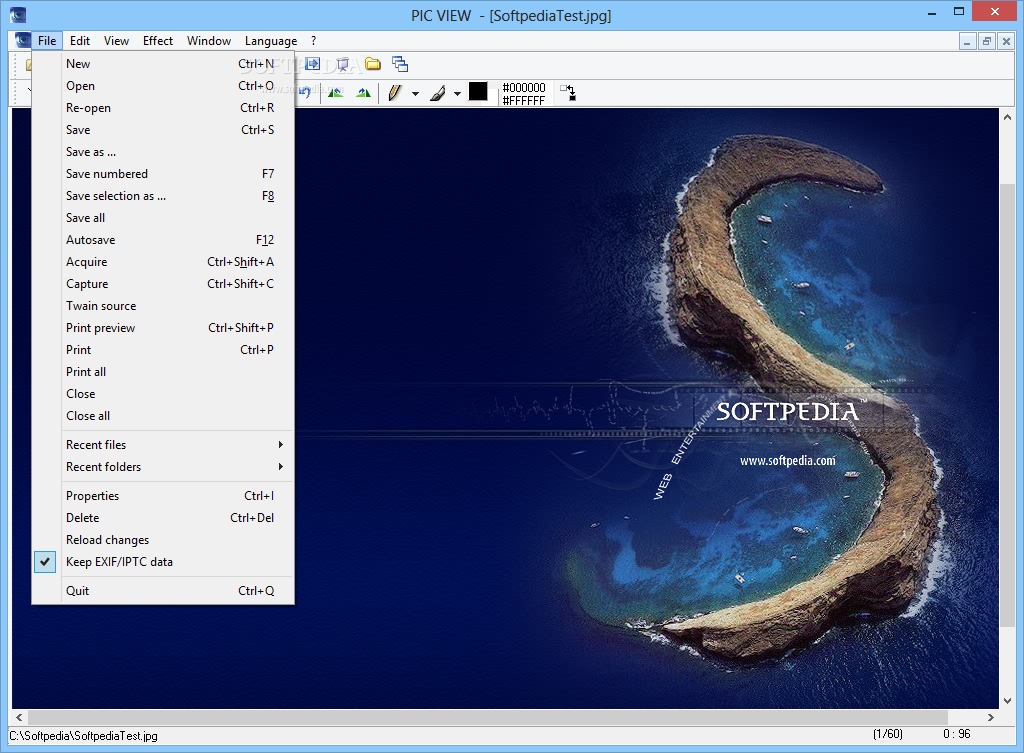
Task: Choose Print all entry
Action: 163,372
